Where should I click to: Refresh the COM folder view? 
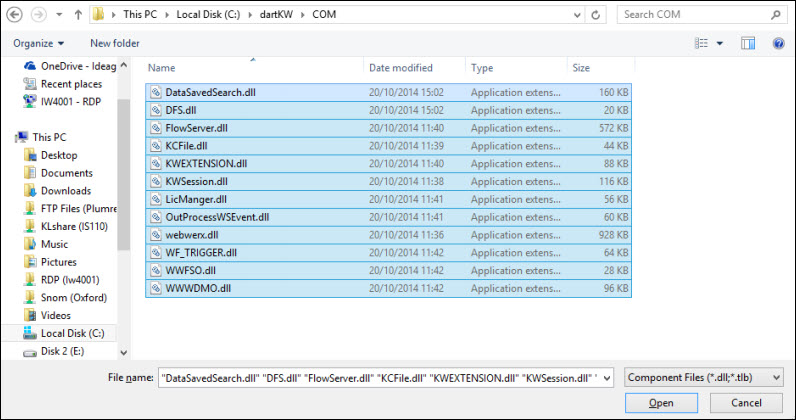point(596,15)
